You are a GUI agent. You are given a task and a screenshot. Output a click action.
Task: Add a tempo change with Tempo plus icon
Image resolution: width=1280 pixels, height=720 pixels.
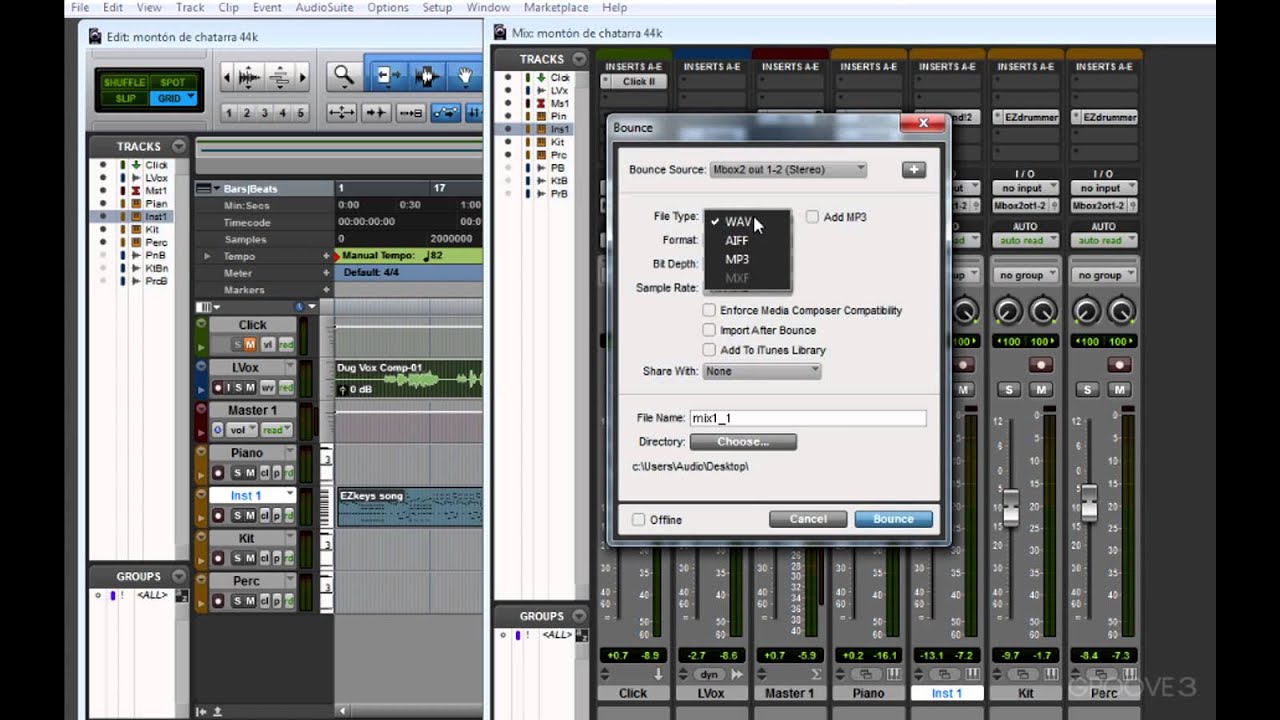326,256
